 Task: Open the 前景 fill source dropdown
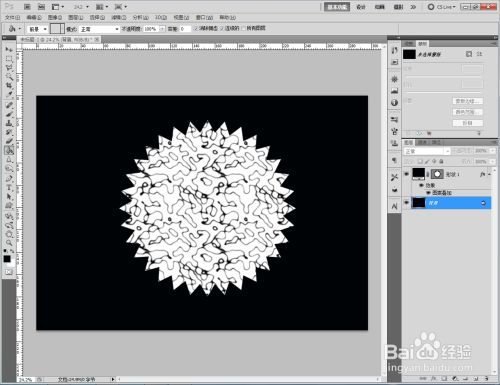(37, 29)
